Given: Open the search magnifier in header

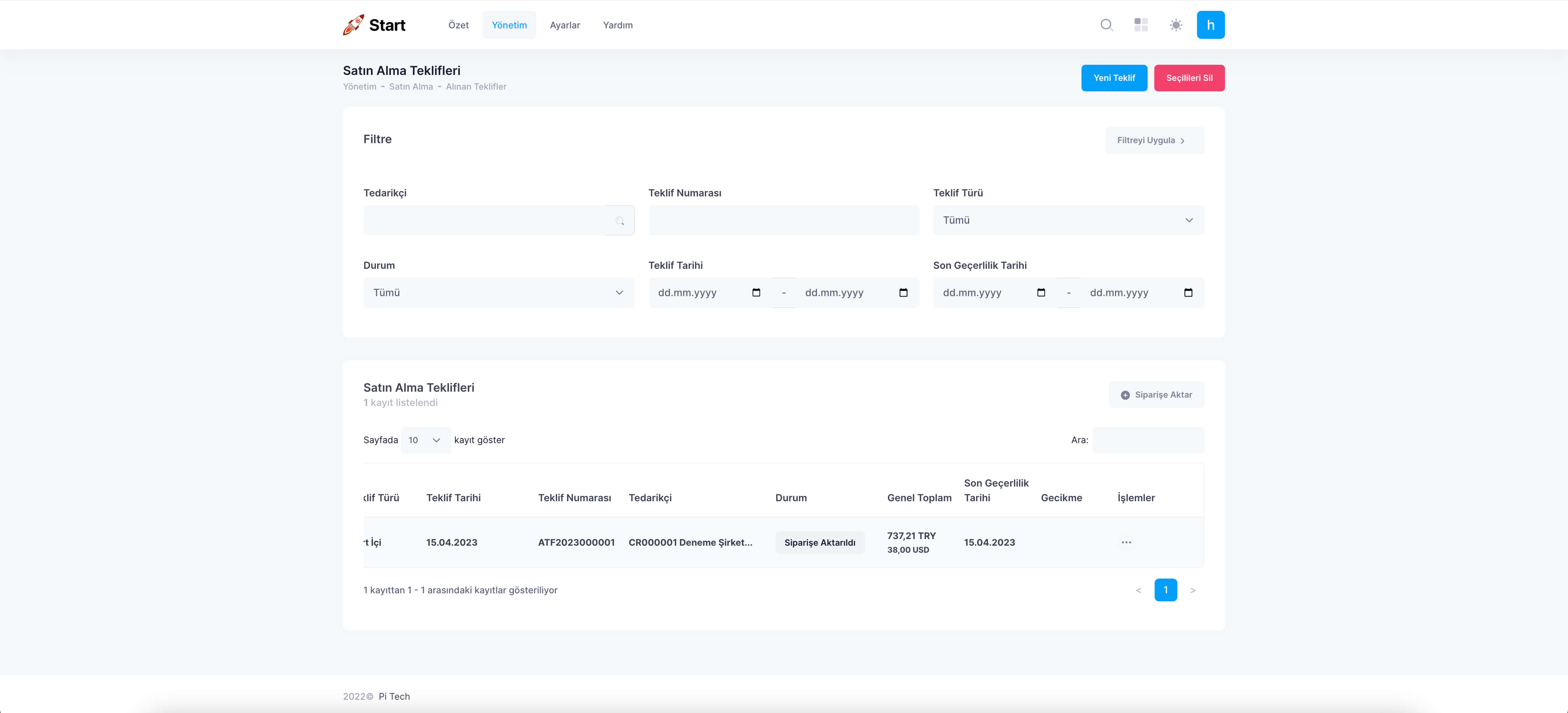Looking at the screenshot, I should click(x=1107, y=25).
